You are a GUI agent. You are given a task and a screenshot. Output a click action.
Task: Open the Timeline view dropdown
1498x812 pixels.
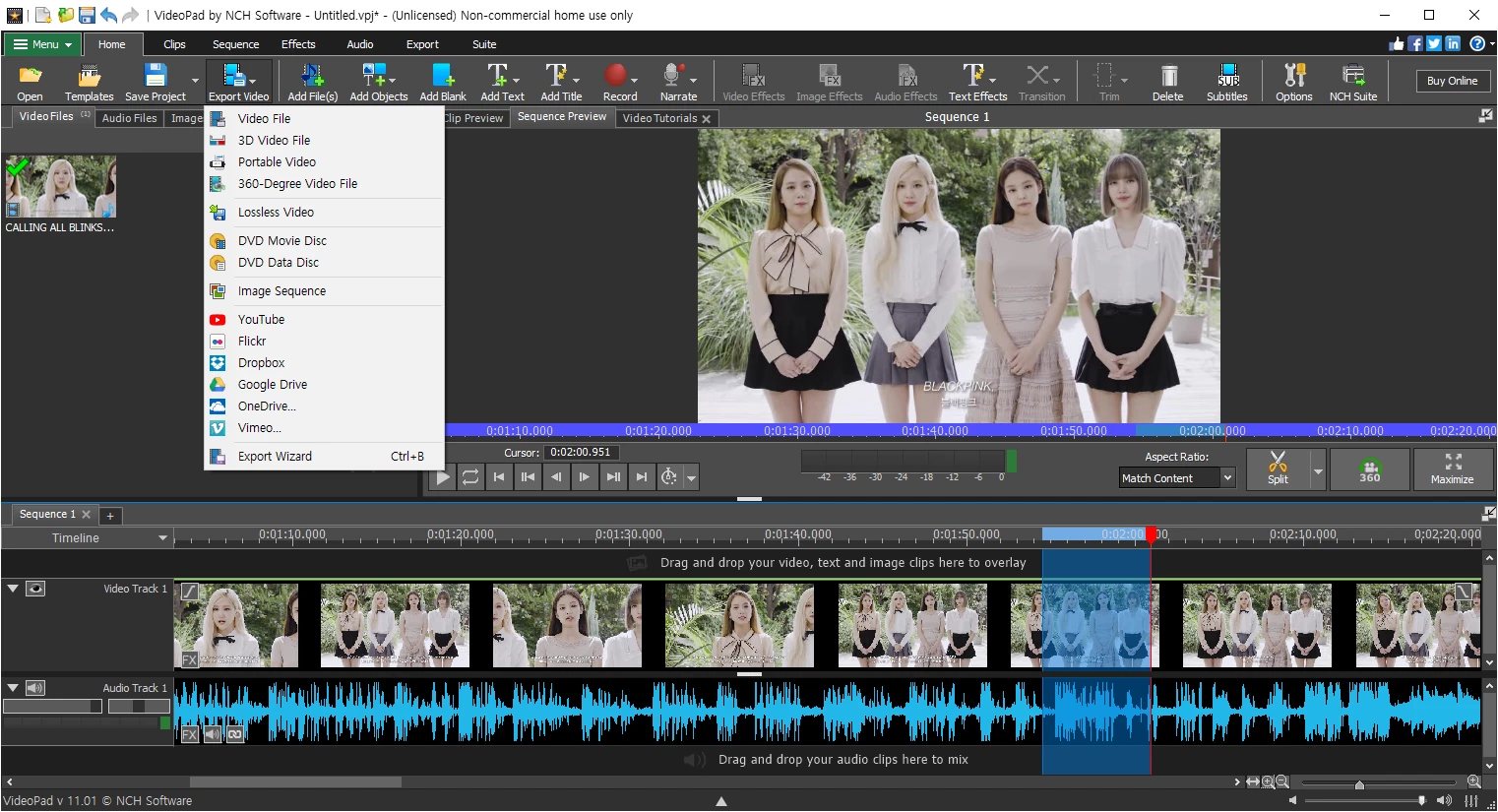[x=163, y=537]
